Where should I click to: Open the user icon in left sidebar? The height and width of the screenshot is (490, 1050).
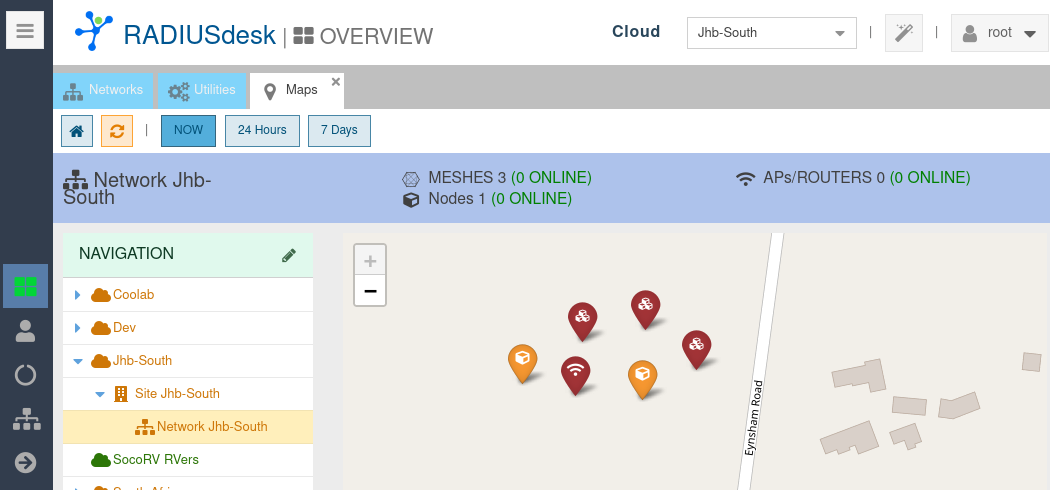pyautogui.click(x=25, y=330)
